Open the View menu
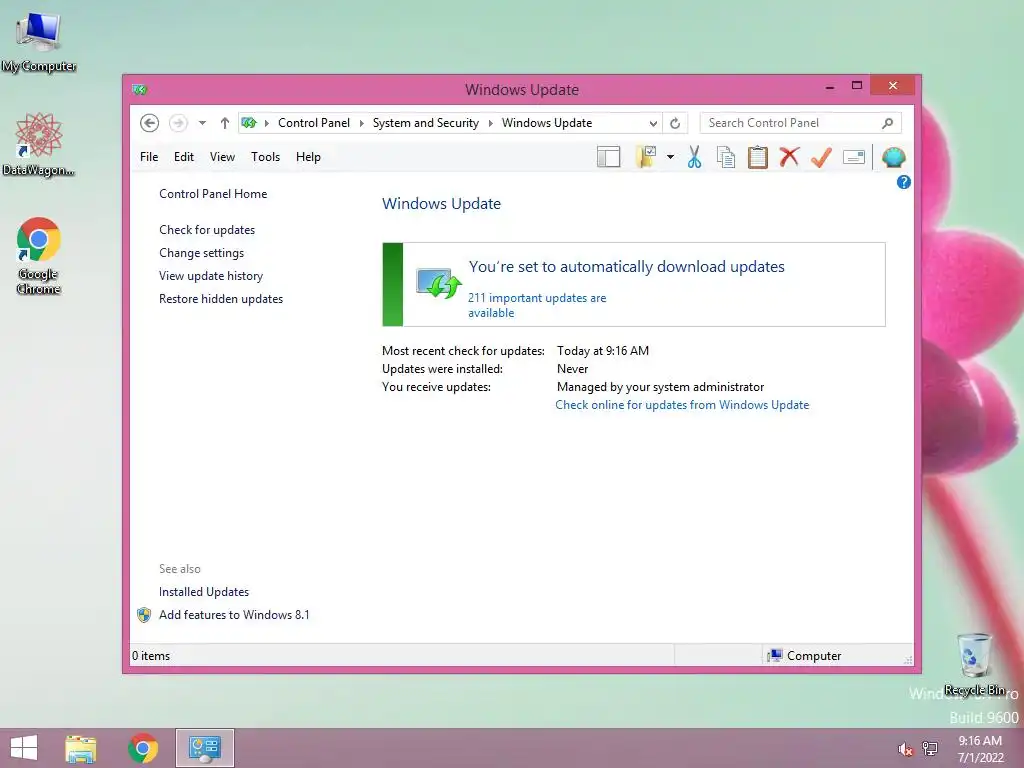The width and height of the screenshot is (1024, 768). [222, 157]
